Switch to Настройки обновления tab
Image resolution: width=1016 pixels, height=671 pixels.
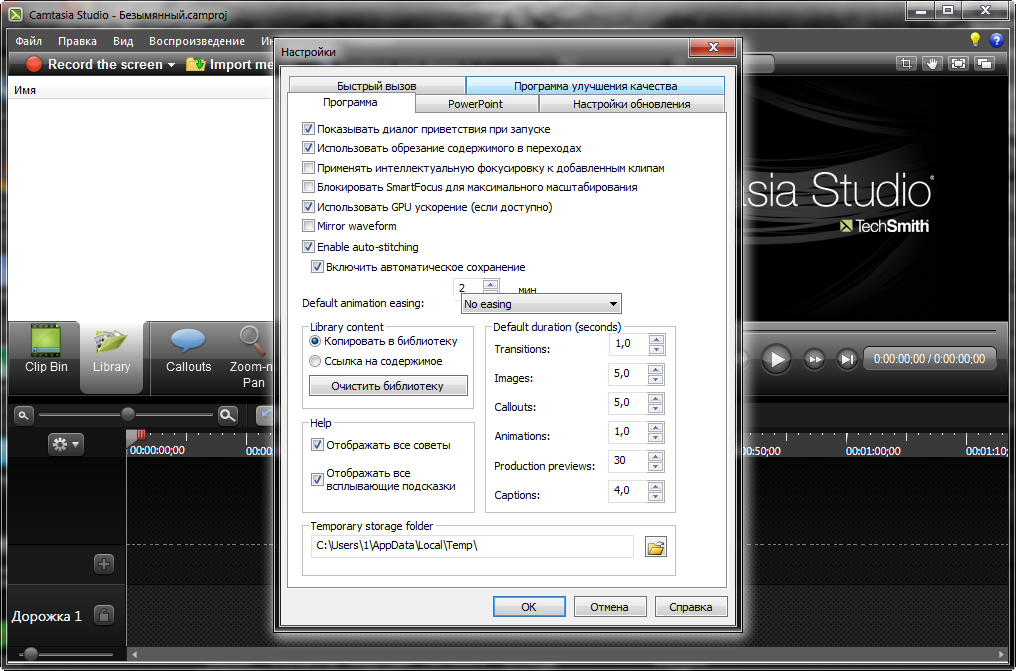coord(631,104)
